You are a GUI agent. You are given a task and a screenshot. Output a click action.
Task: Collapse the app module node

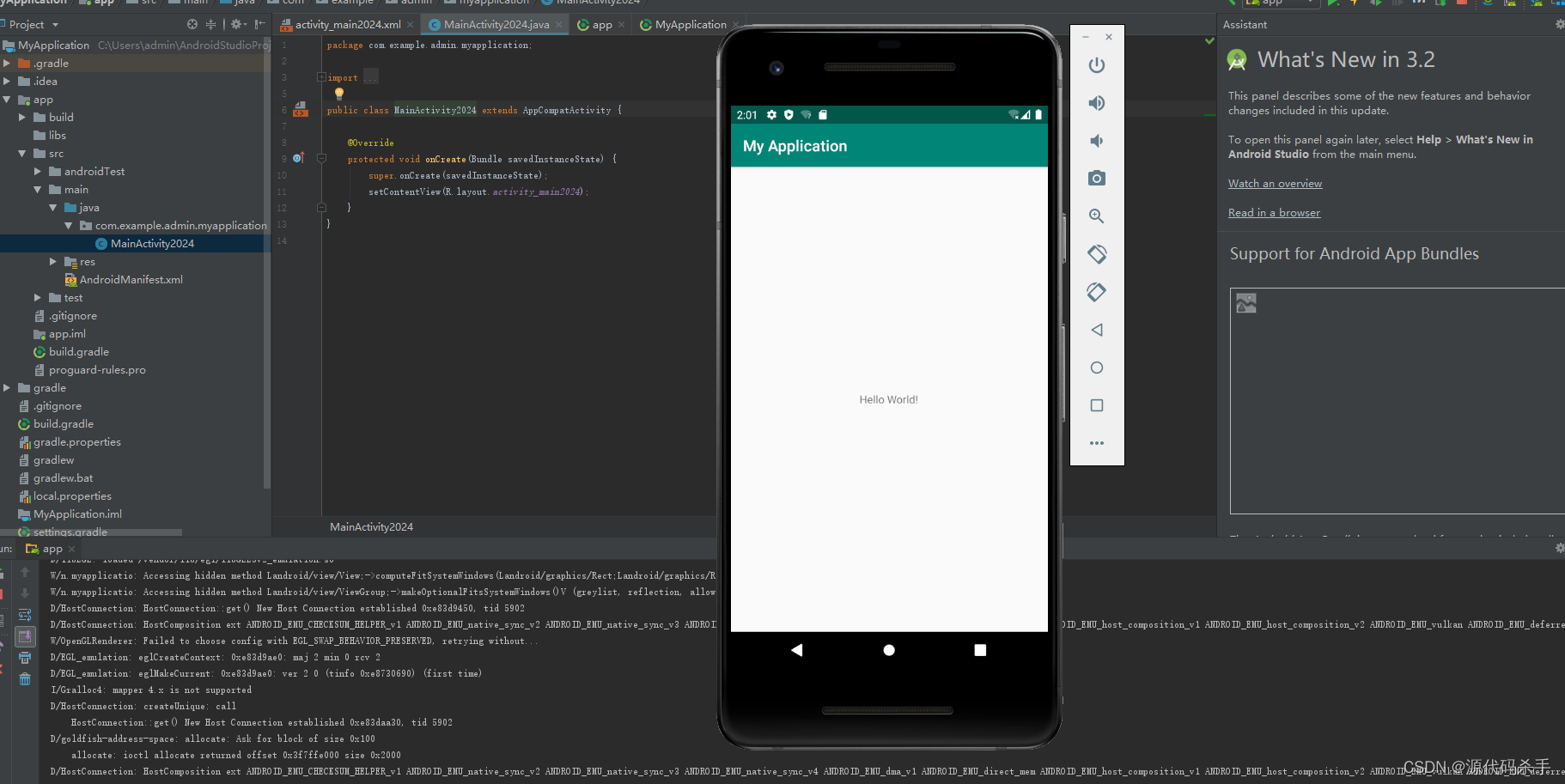click(7, 100)
